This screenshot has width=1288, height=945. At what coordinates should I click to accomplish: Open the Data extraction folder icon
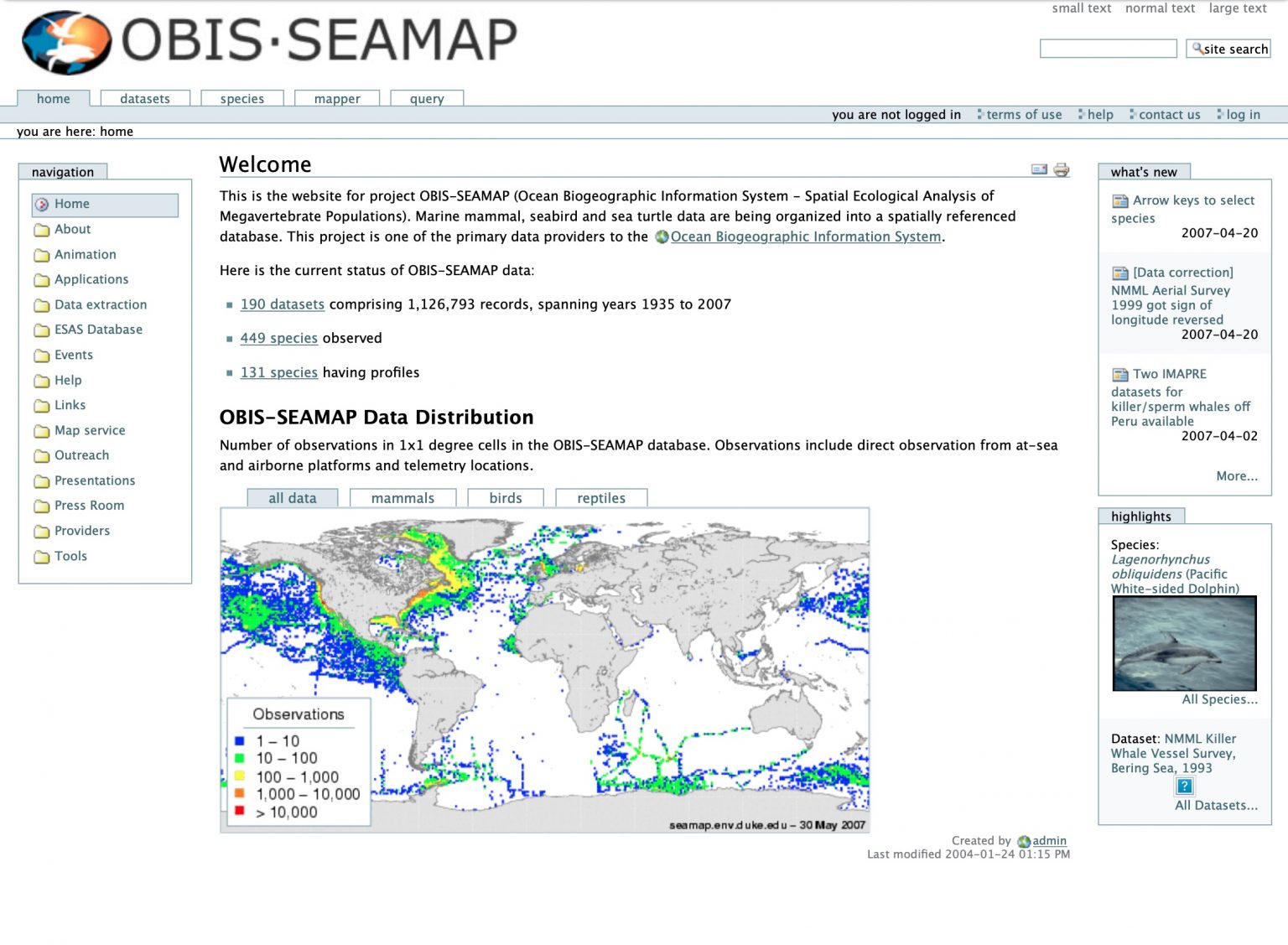point(41,305)
